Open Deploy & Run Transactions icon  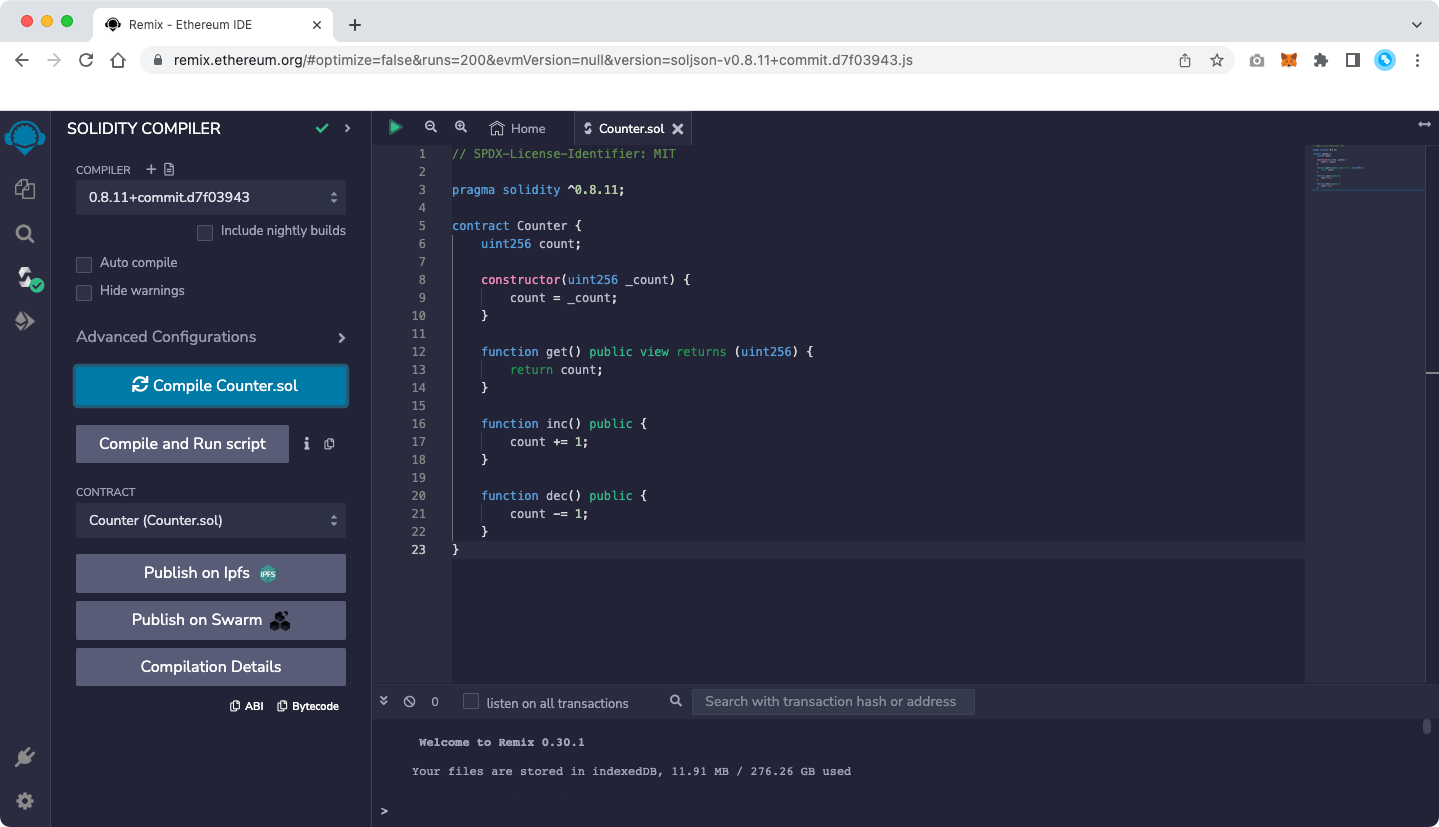click(25, 321)
